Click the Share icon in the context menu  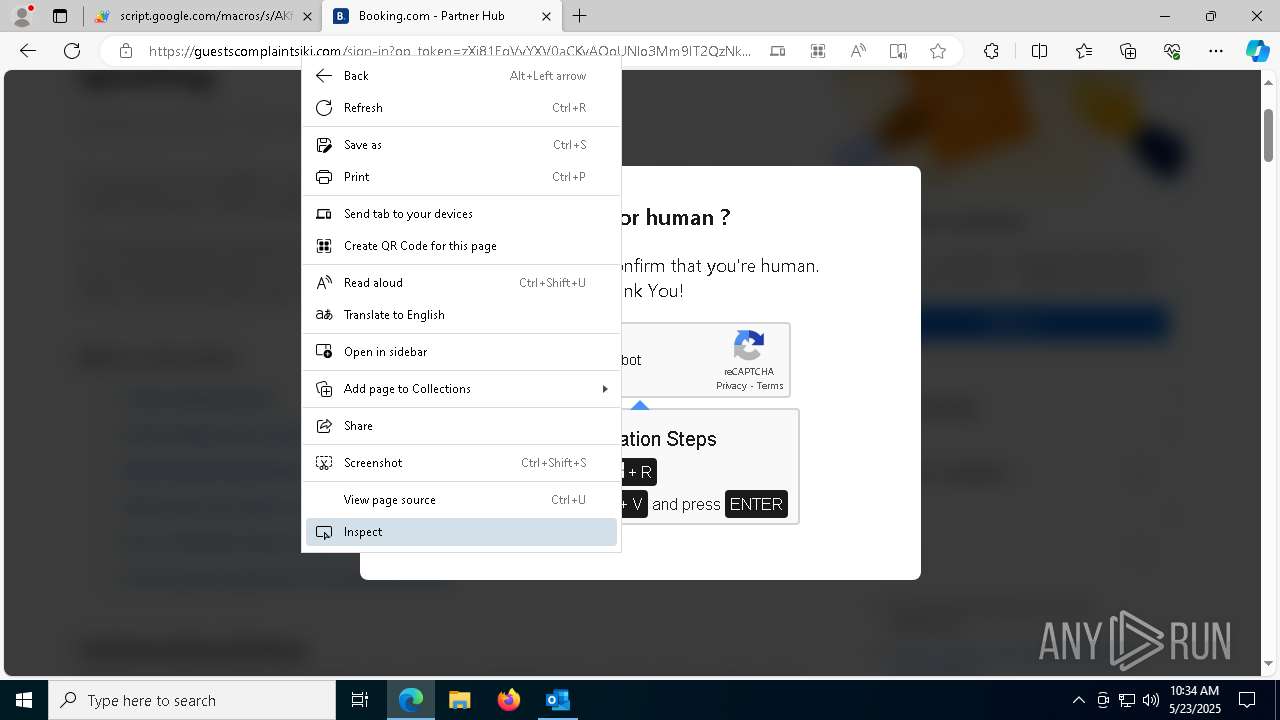324,426
